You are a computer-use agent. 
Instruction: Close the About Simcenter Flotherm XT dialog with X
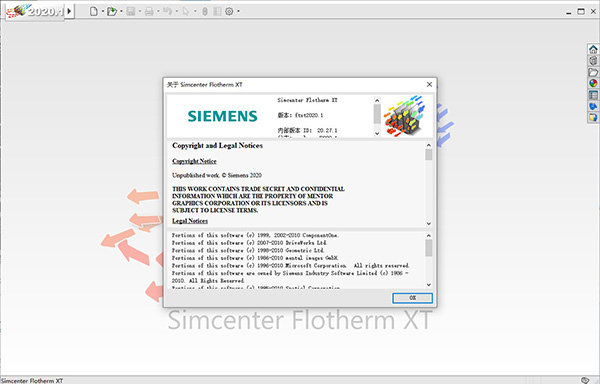coord(429,85)
